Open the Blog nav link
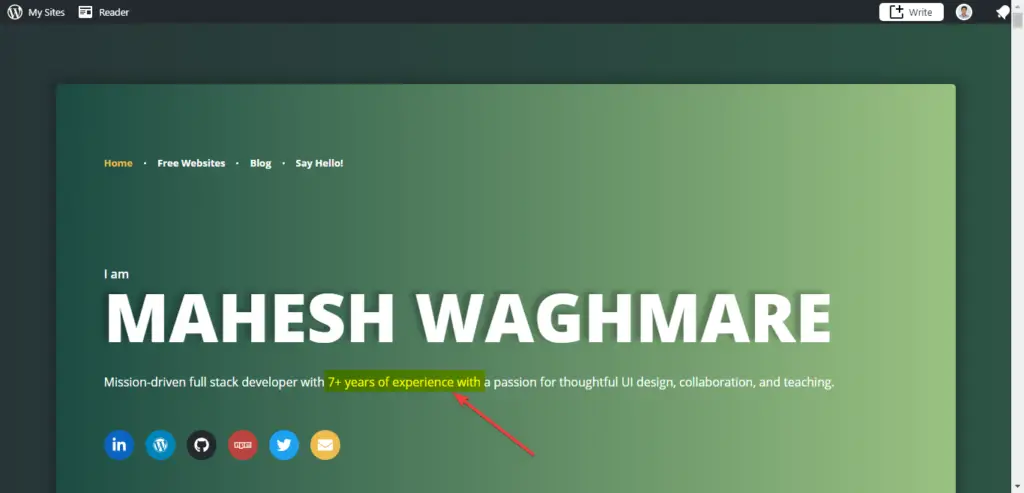Viewport: 1024px width, 493px height. click(261, 163)
